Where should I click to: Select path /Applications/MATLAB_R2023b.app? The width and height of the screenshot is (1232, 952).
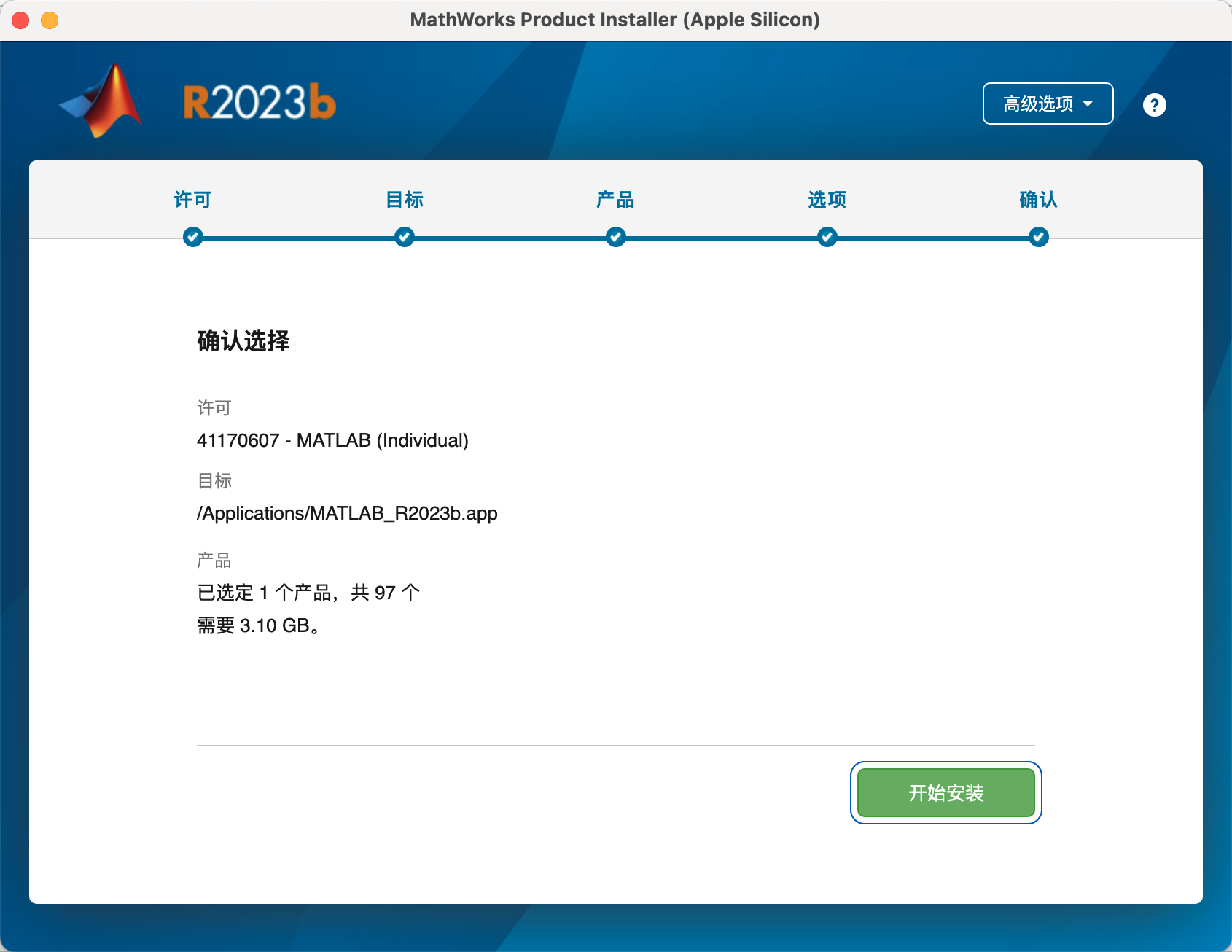(x=347, y=513)
